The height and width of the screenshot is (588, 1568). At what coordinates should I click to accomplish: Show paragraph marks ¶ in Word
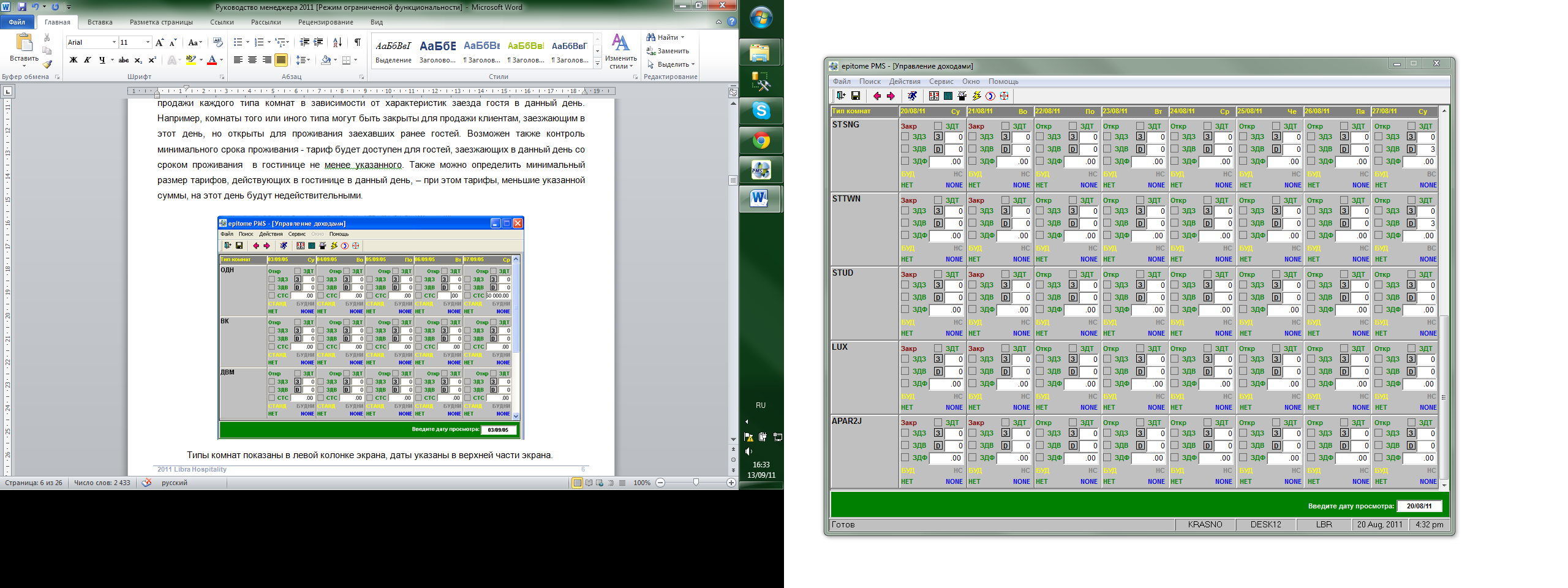[357, 42]
